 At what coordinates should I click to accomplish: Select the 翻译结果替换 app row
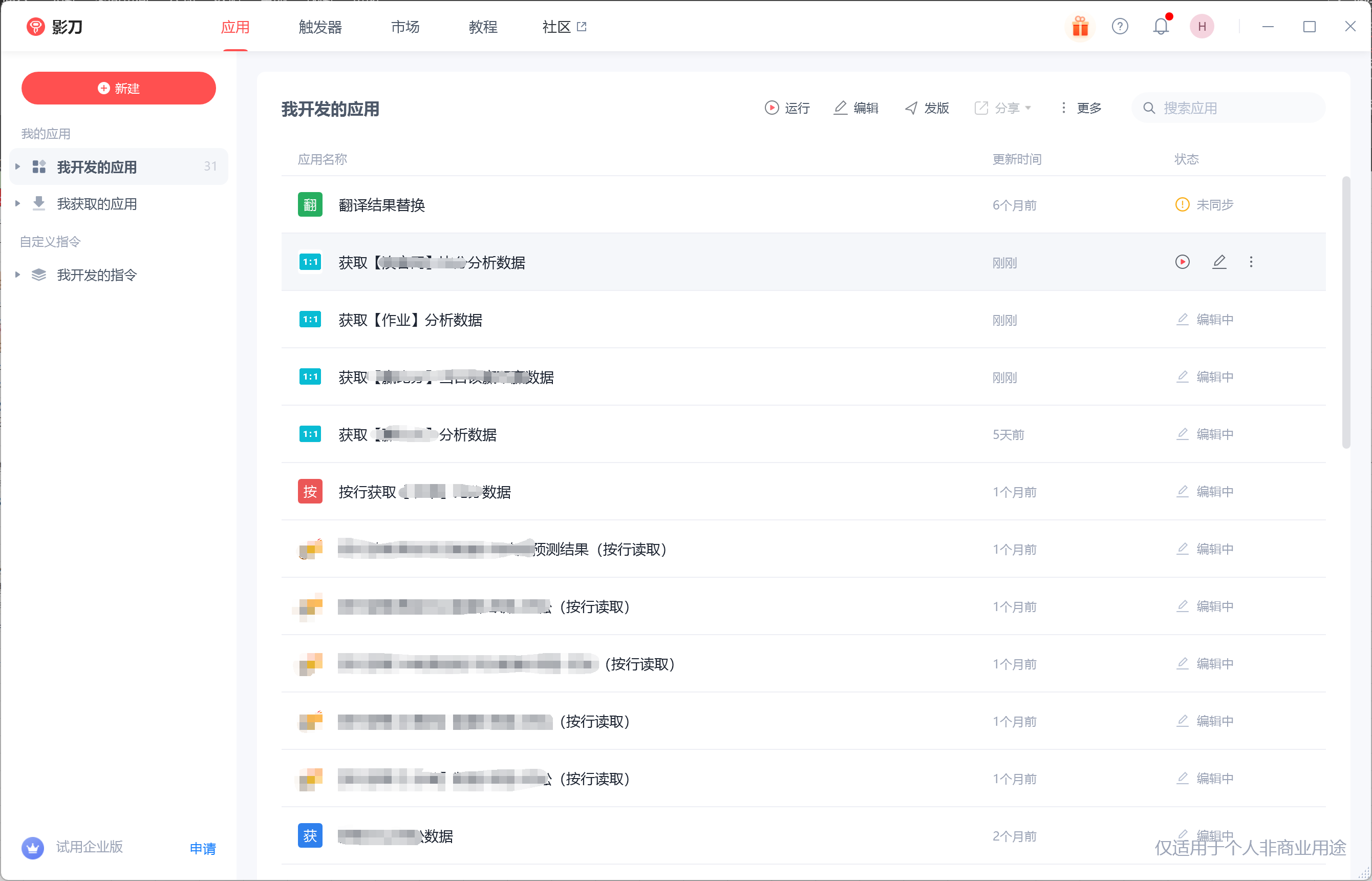[803, 205]
